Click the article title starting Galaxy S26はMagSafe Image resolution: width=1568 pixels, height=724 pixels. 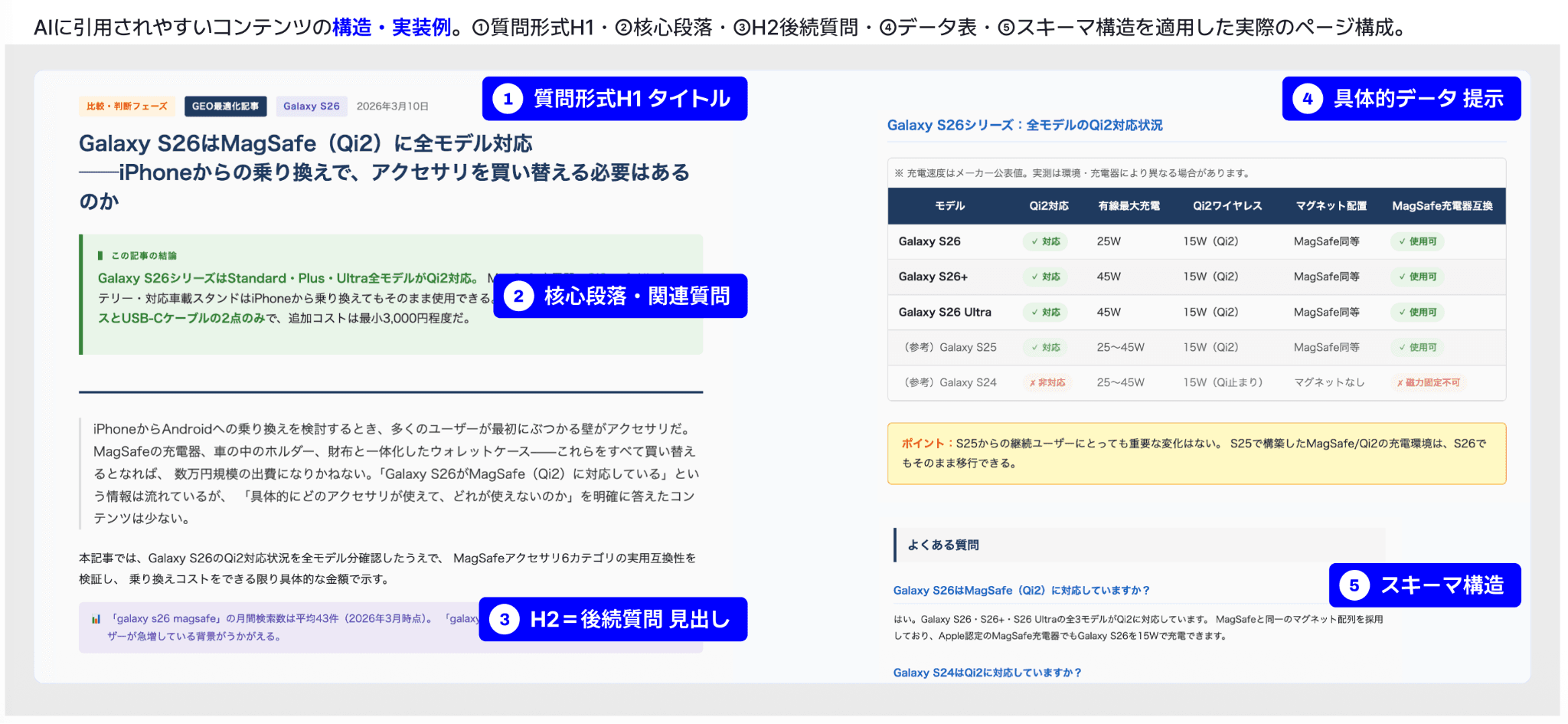(x=384, y=172)
